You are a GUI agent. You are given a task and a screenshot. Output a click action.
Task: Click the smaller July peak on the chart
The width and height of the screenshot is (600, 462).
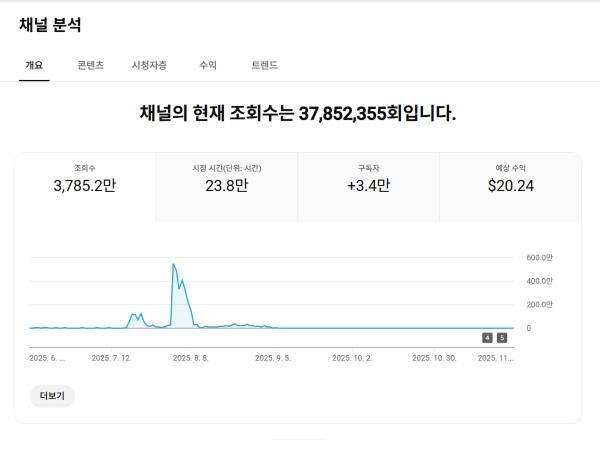coord(135,314)
